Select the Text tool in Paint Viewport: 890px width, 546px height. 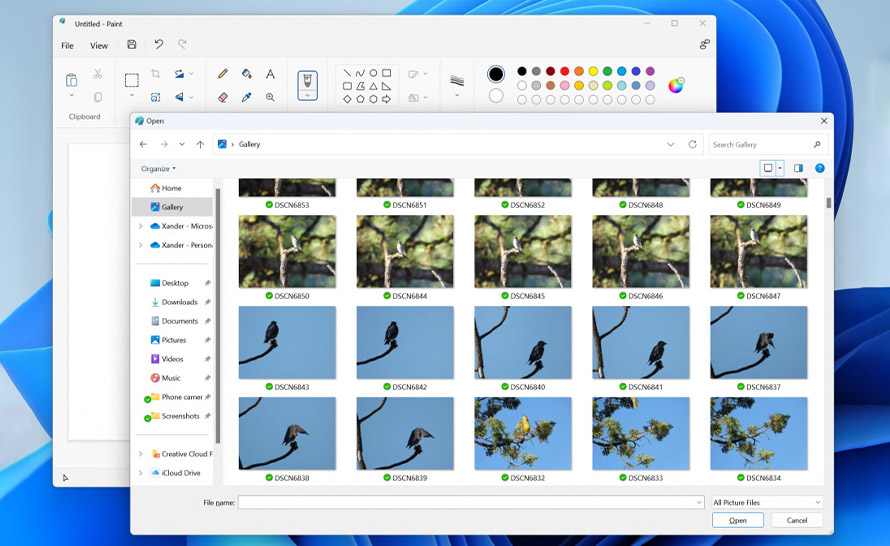[x=270, y=74]
